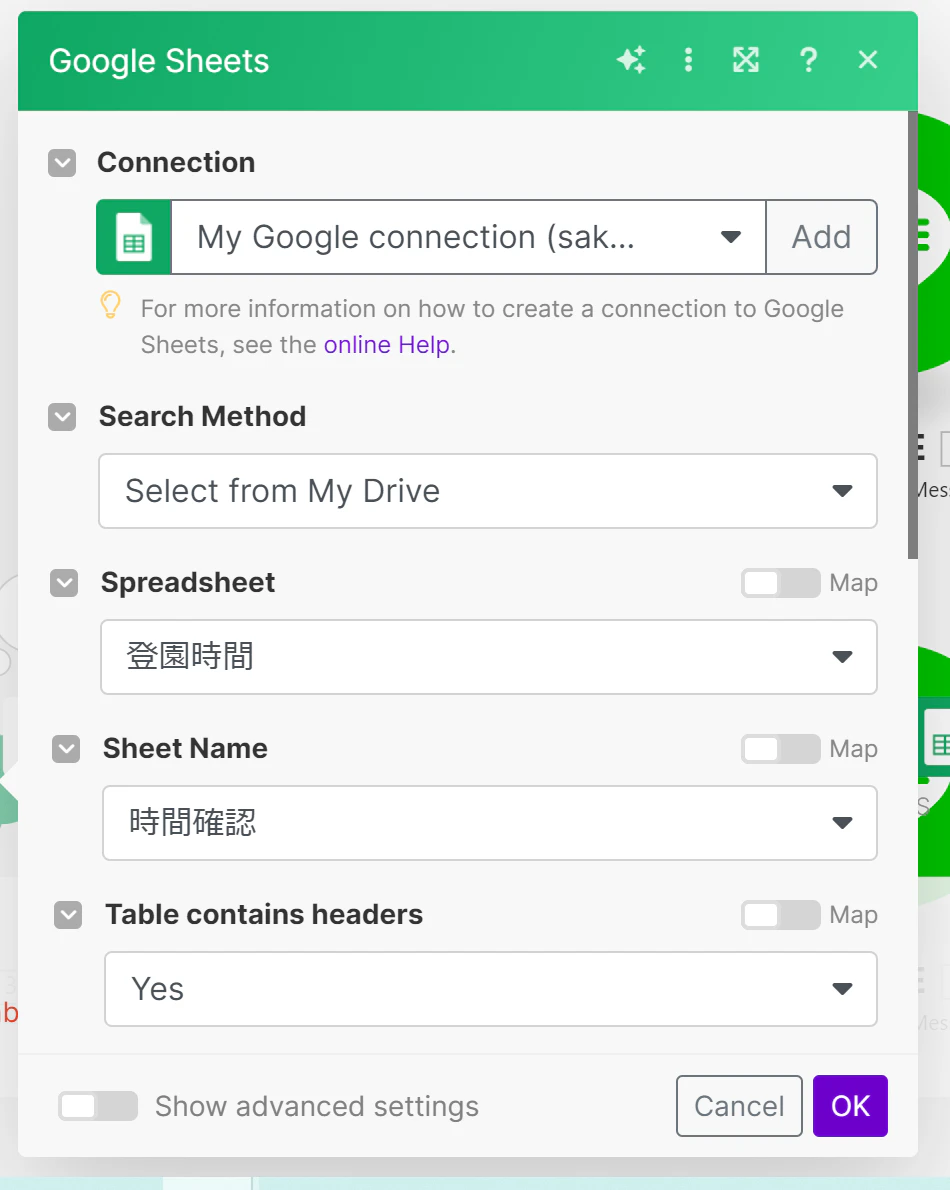The image size is (950, 1190).
Task: Collapse the Search Method section
Action: (x=62, y=417)
